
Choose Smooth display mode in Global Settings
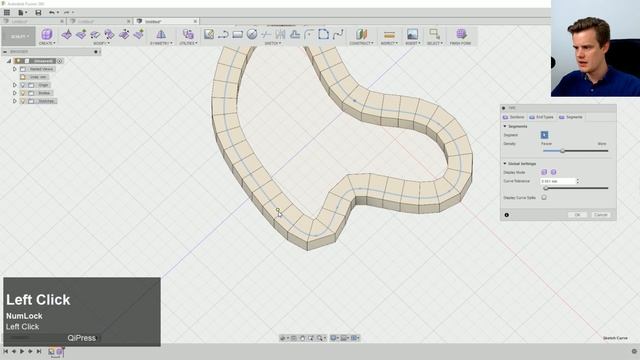point(553,172)
